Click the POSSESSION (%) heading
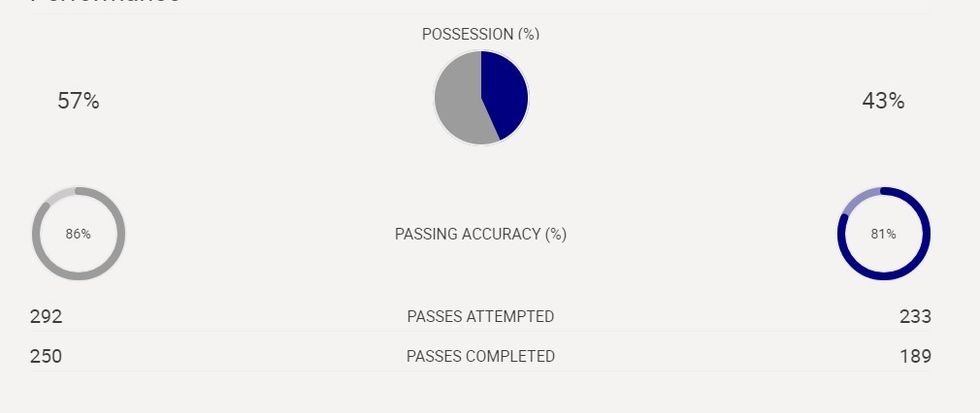The image size is (980, 413). coord(480,34)
